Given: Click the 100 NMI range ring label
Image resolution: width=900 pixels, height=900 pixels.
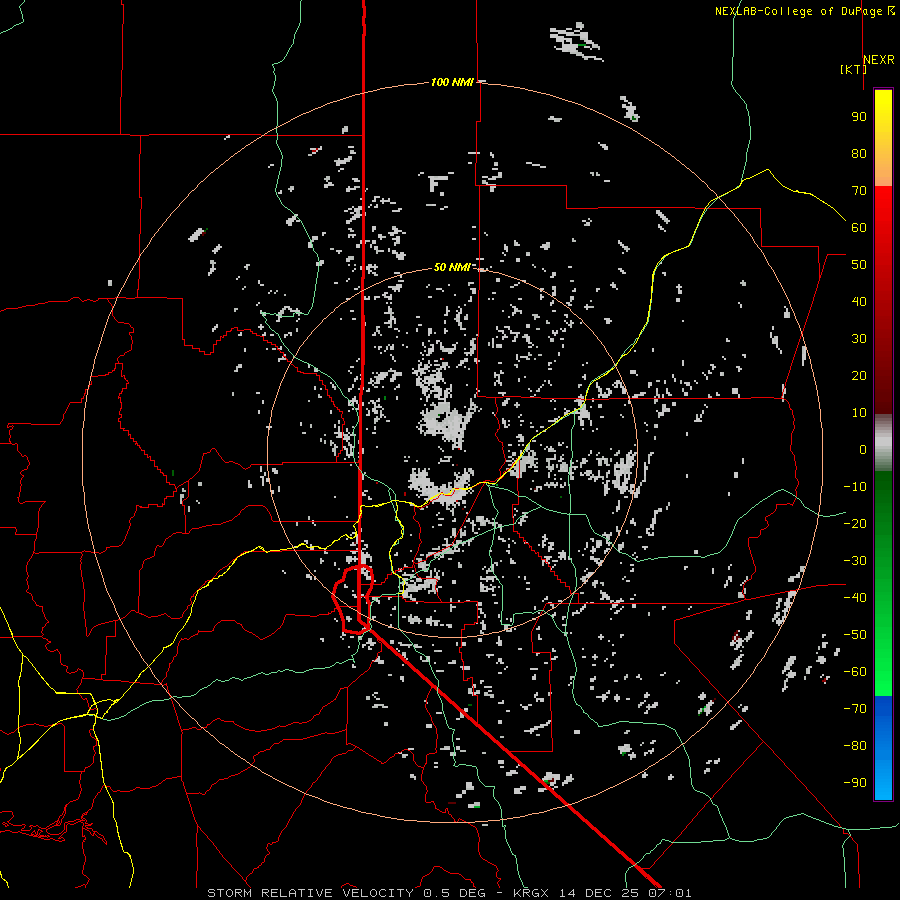Looking at the screenshot, I should tap(452, 83).
